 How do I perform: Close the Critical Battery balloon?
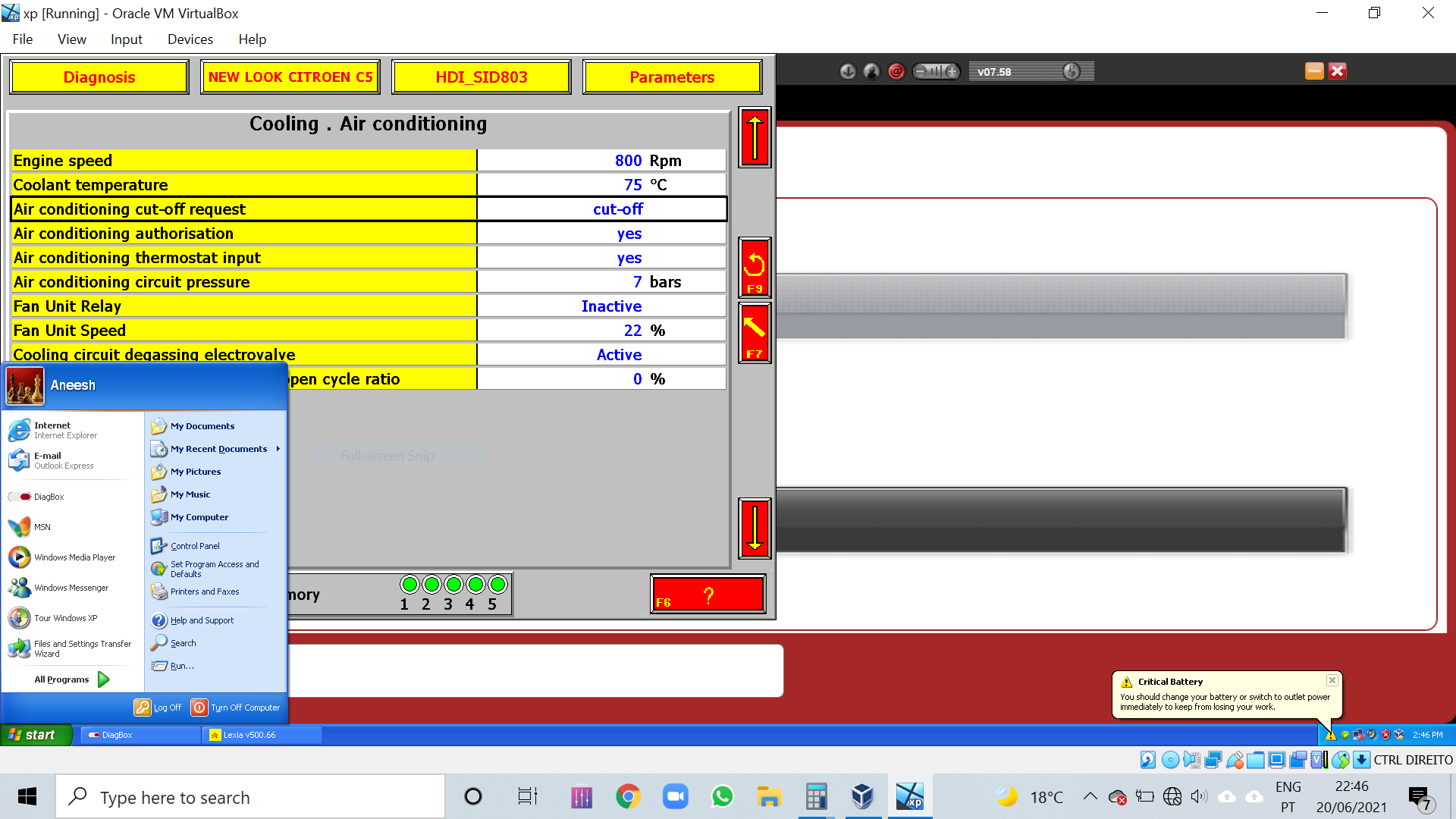1332,680
